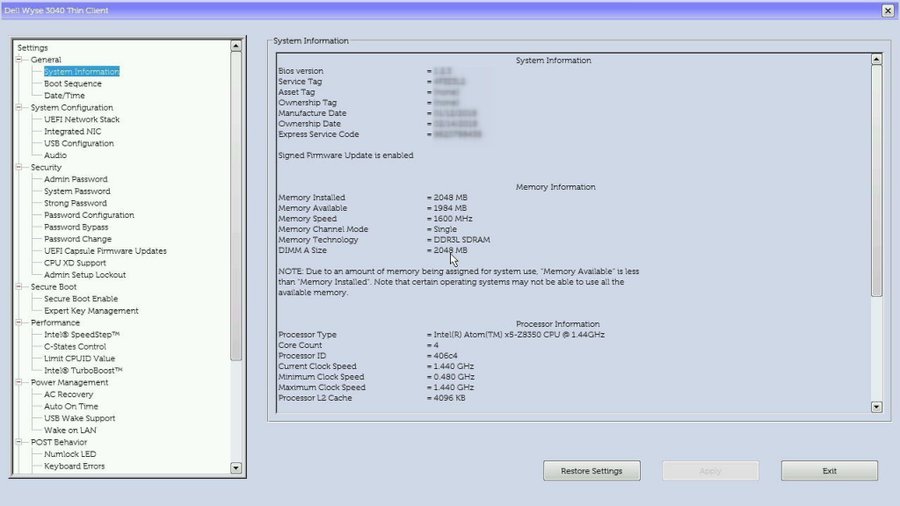Collapse the Security tree section
This screenshot has width=900, height=506.
(19, 168)
